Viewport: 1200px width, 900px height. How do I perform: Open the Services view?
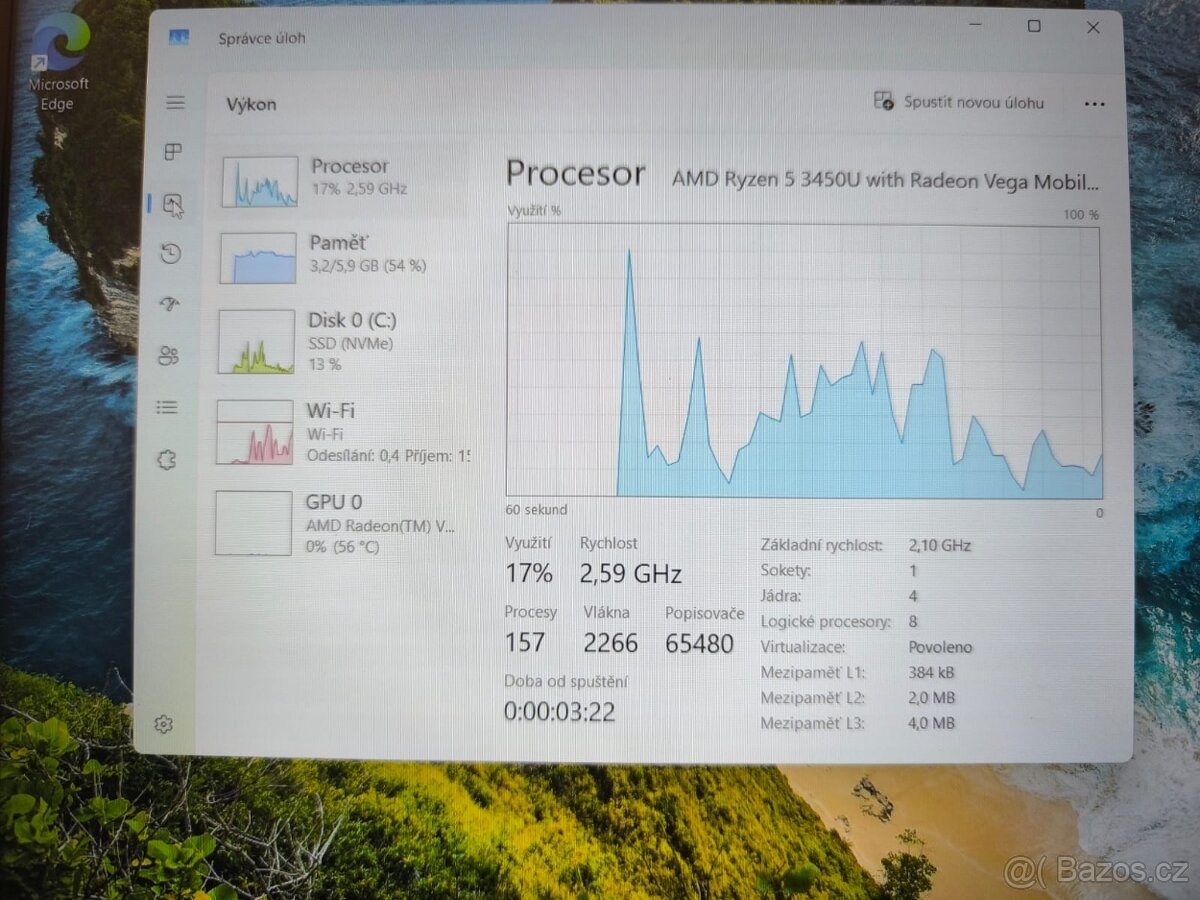(168, 459)
